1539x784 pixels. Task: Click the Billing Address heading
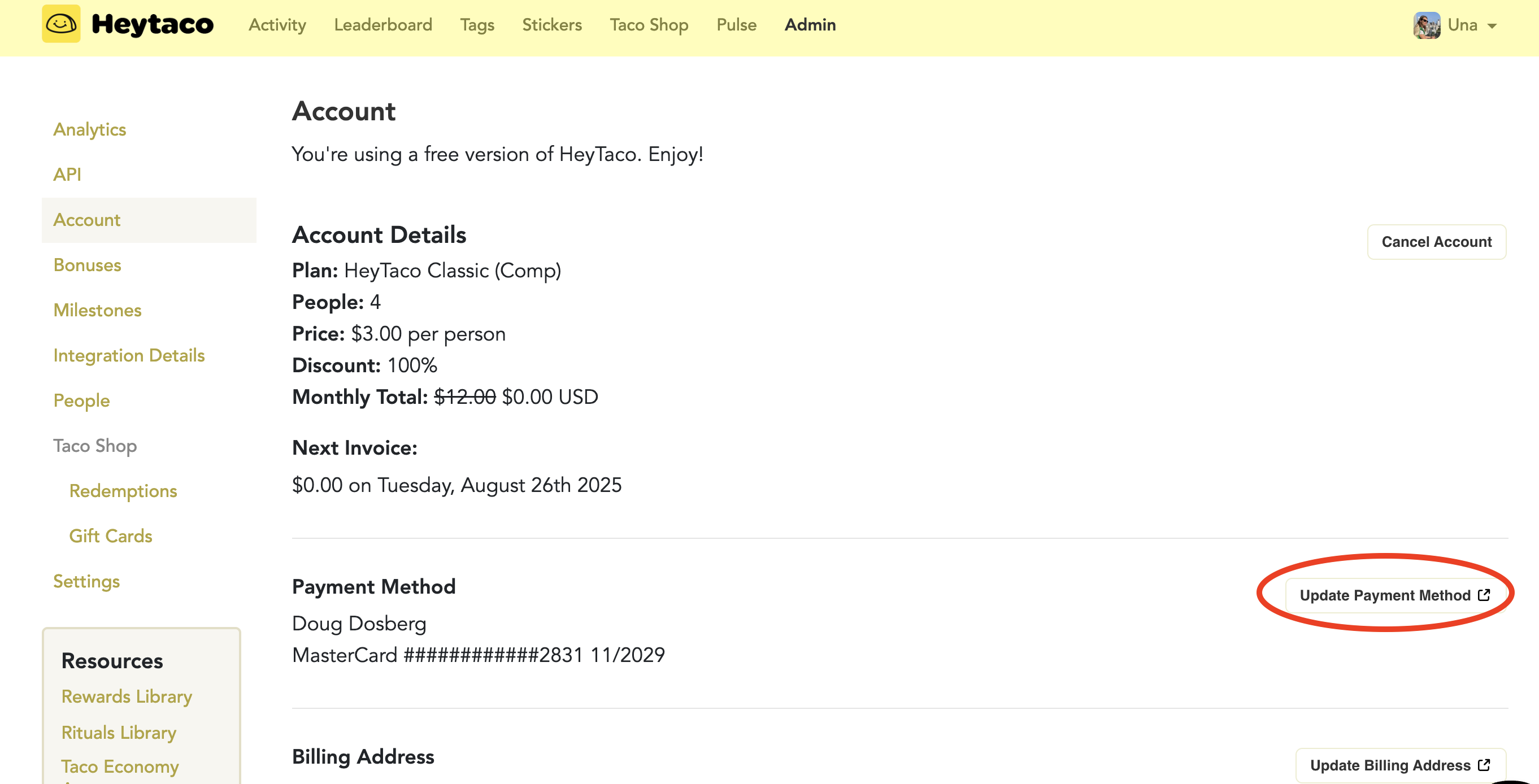pyautogui.click(x=363, y=756)
